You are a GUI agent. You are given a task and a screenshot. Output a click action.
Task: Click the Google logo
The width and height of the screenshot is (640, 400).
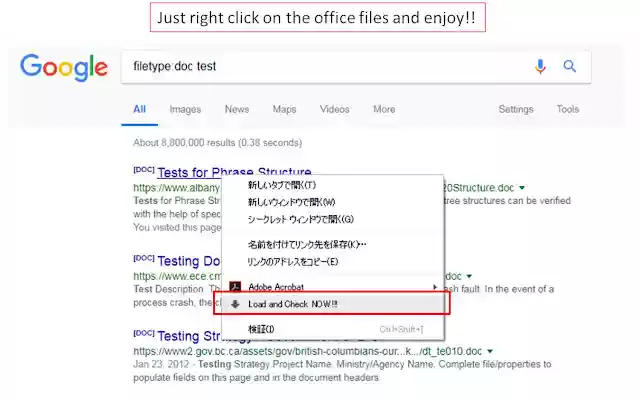[64, 67]
